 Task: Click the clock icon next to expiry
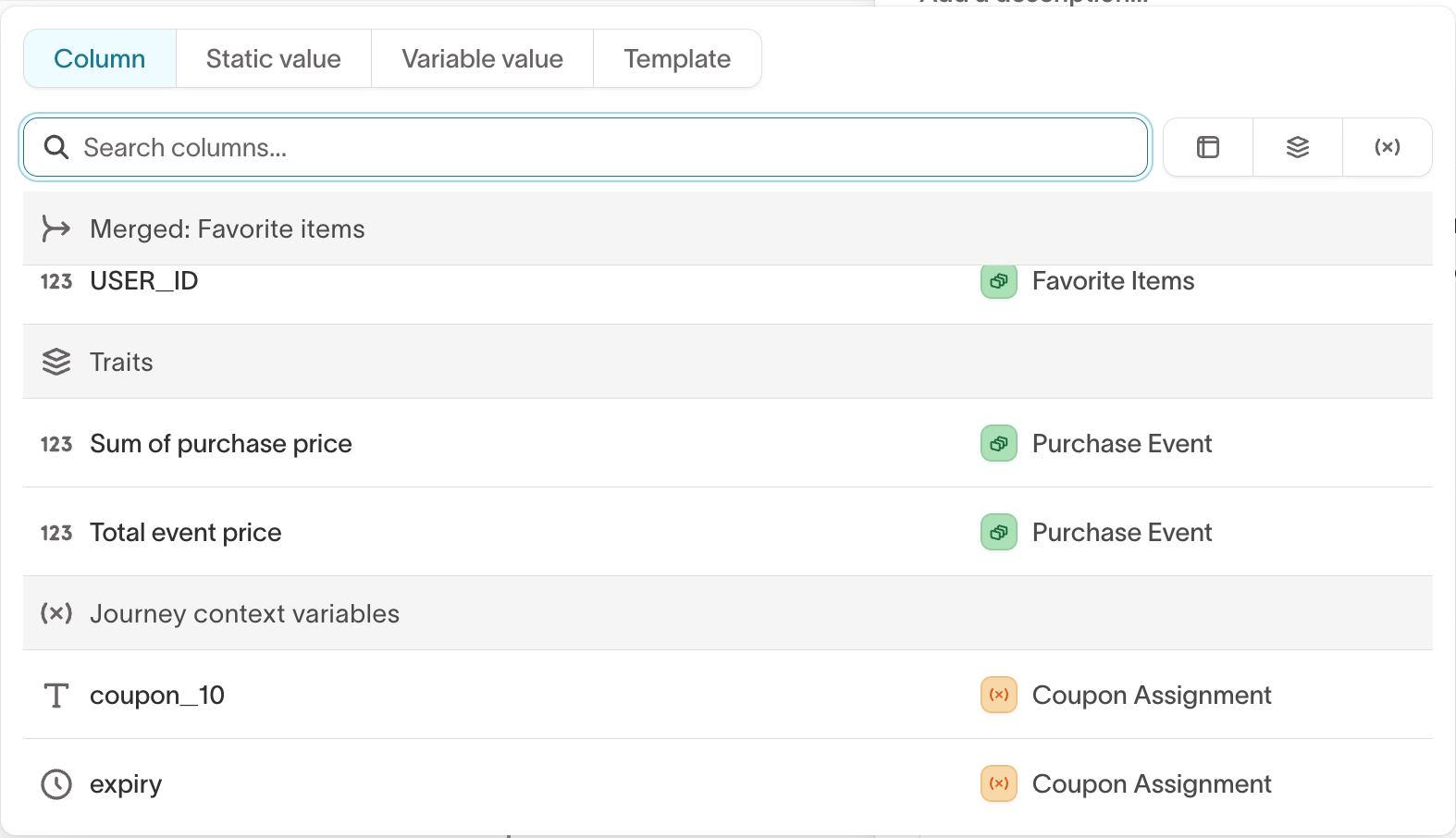56,783
